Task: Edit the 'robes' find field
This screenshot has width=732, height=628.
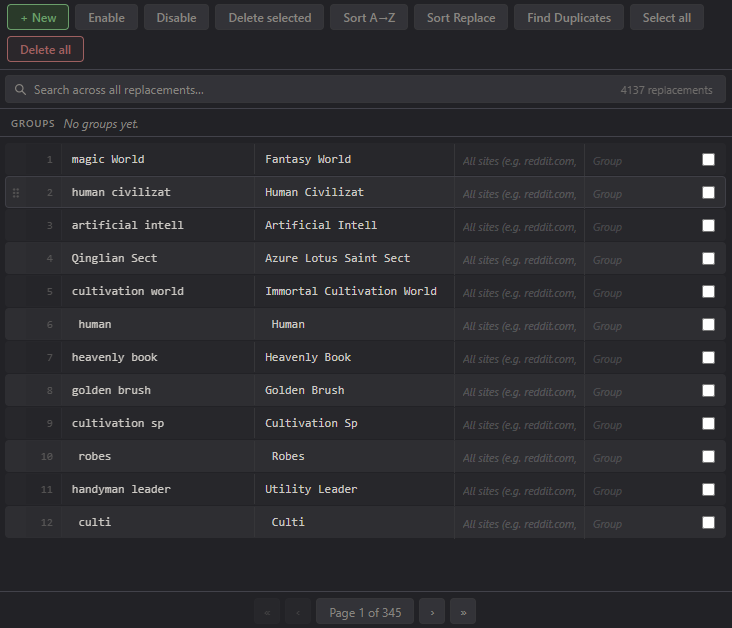Action: 158,457
